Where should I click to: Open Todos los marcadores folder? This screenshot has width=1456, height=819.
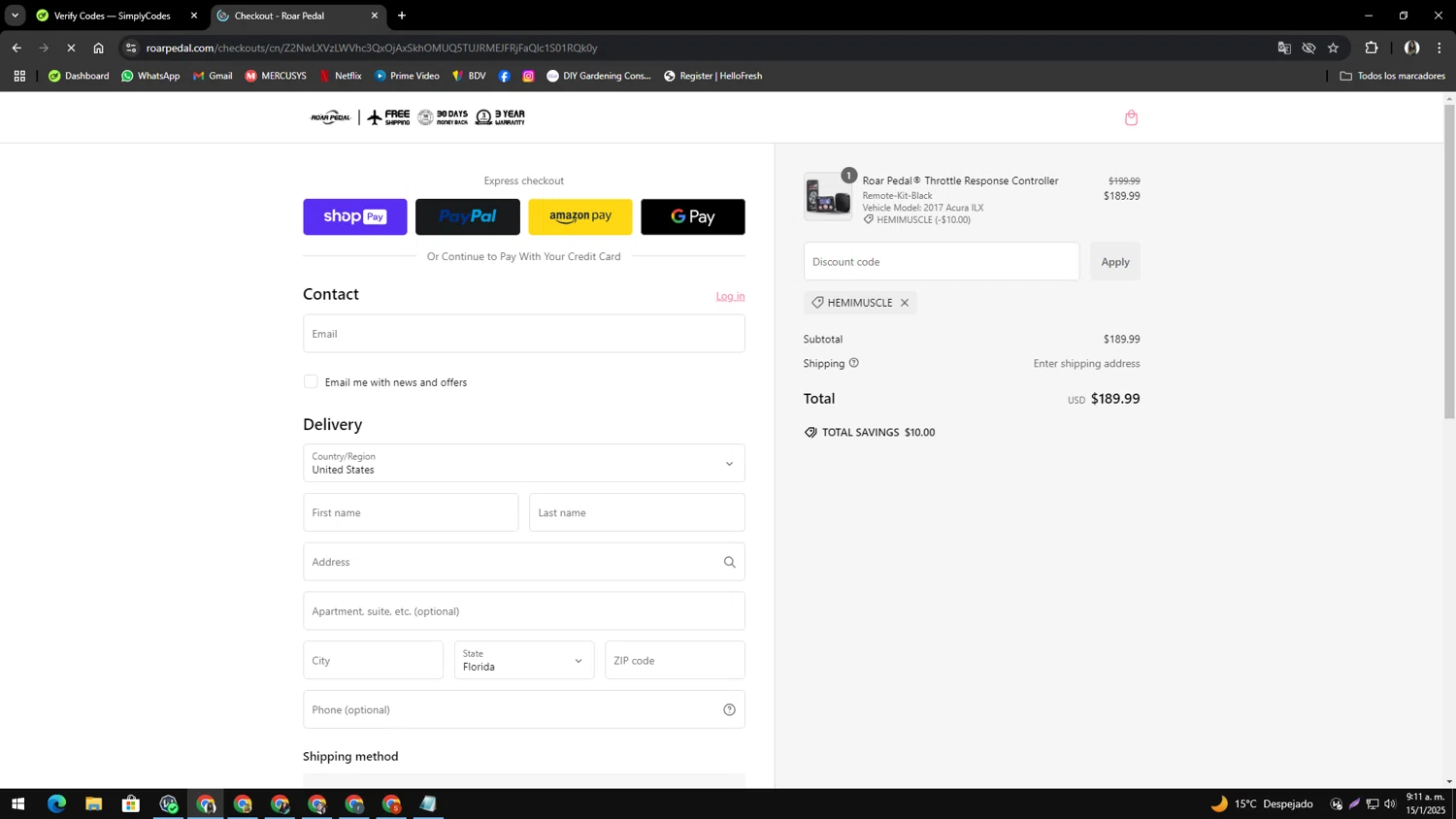point(1392,76)
